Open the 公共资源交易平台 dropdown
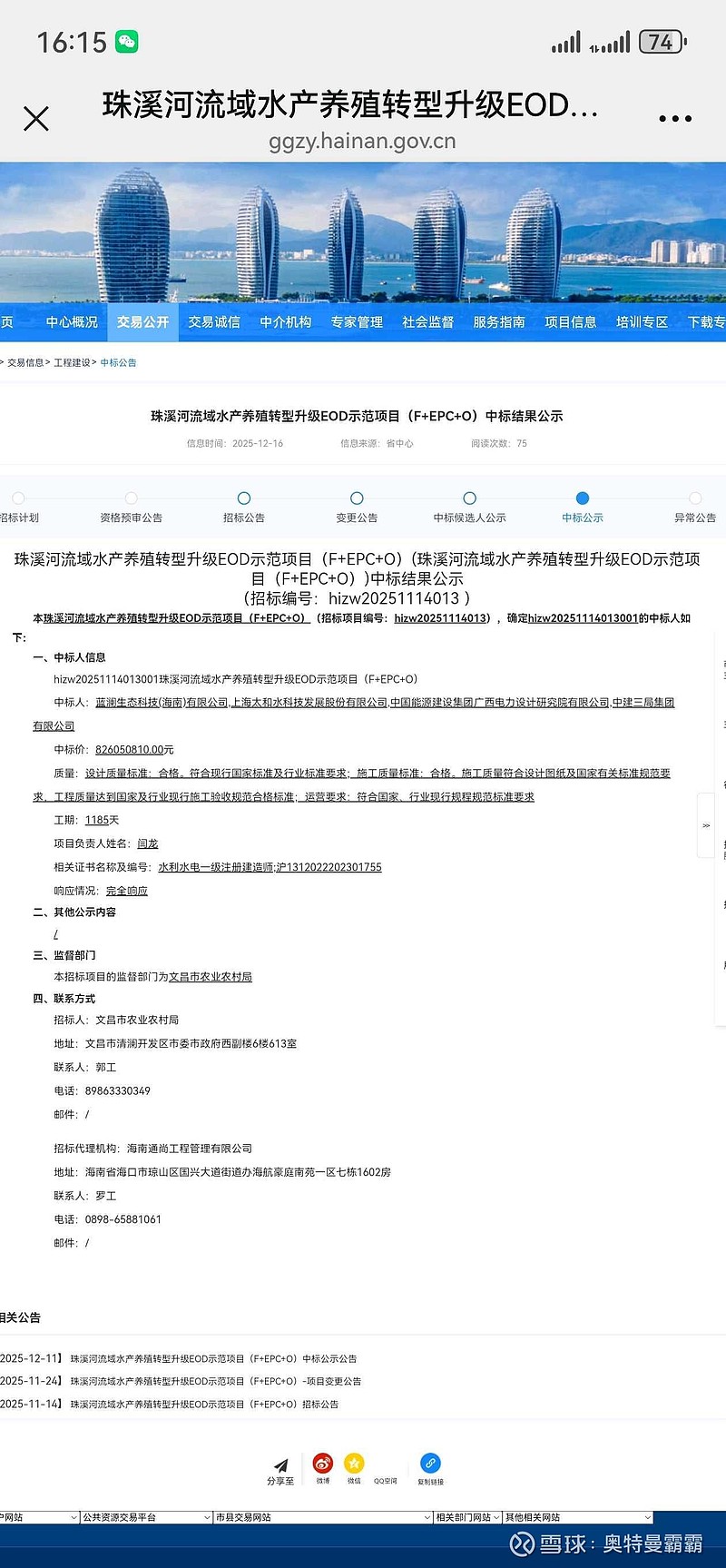The height and width of the screenshot is (1568, 726). tap(147, 1517)
